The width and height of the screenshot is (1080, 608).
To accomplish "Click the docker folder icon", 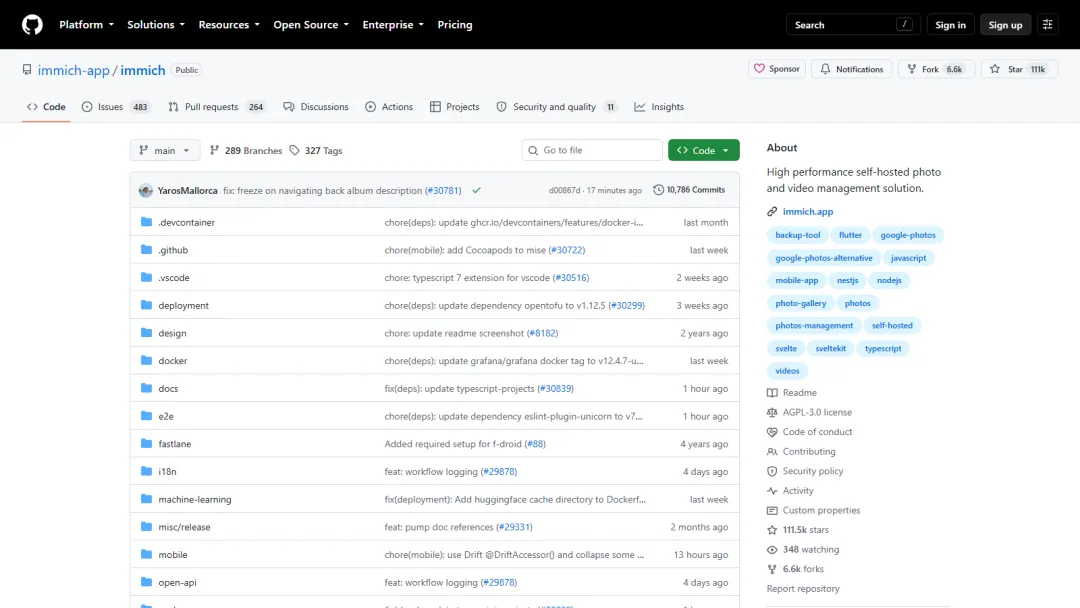I will click(146, 360).
